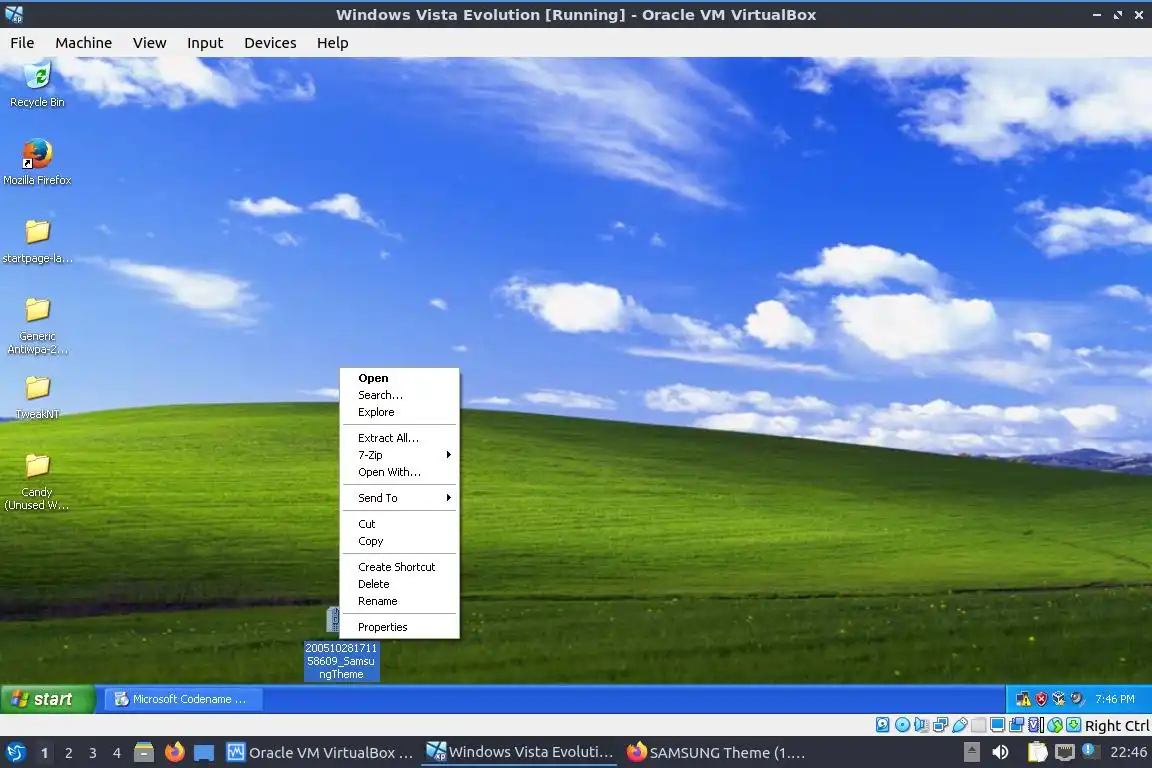Switch to workspace 3 on host panel
This screenshot has height=768, width=1152.
pos(93,753)
